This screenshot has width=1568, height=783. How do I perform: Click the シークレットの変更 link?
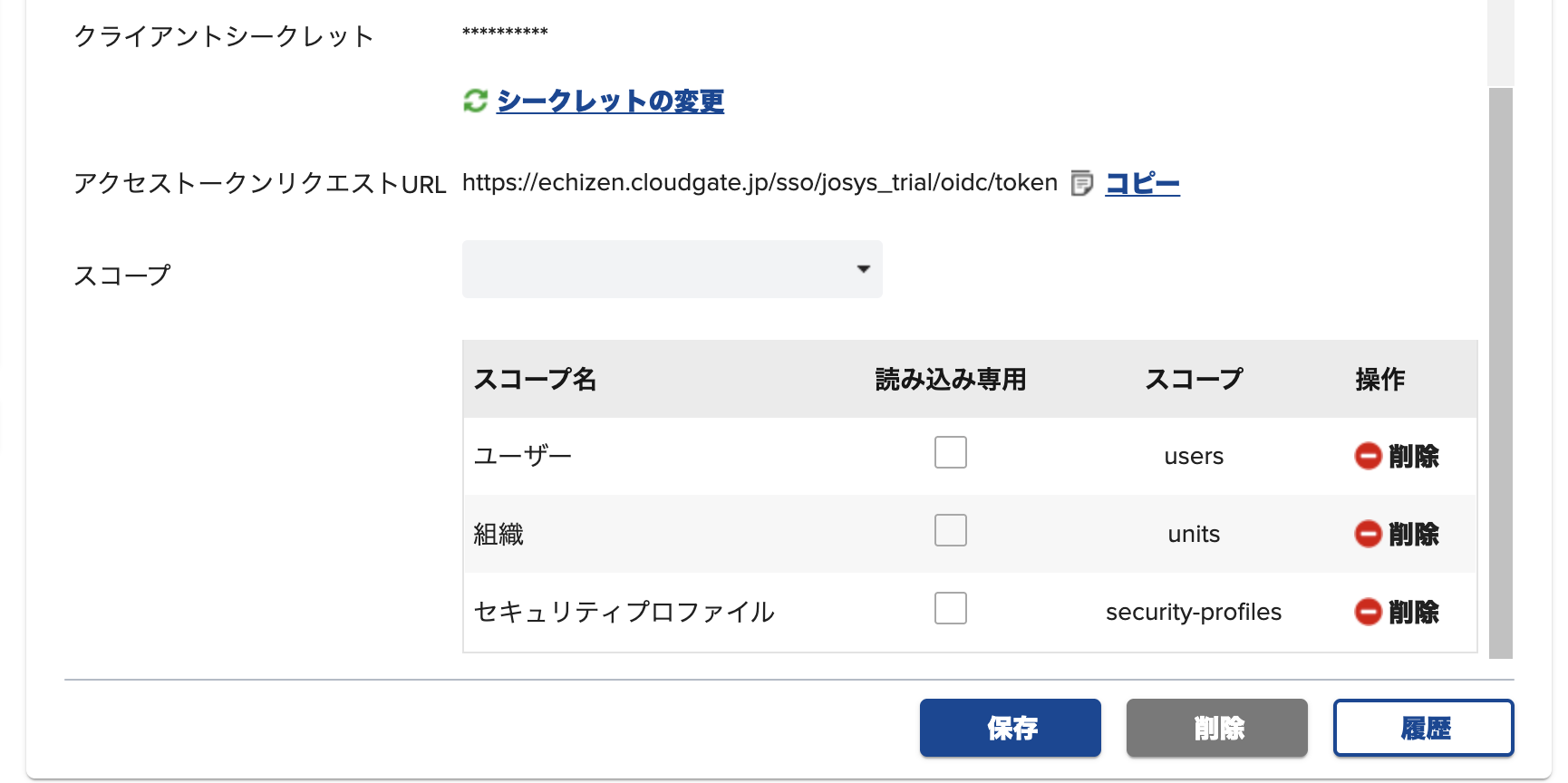click(x=610, y=101)
